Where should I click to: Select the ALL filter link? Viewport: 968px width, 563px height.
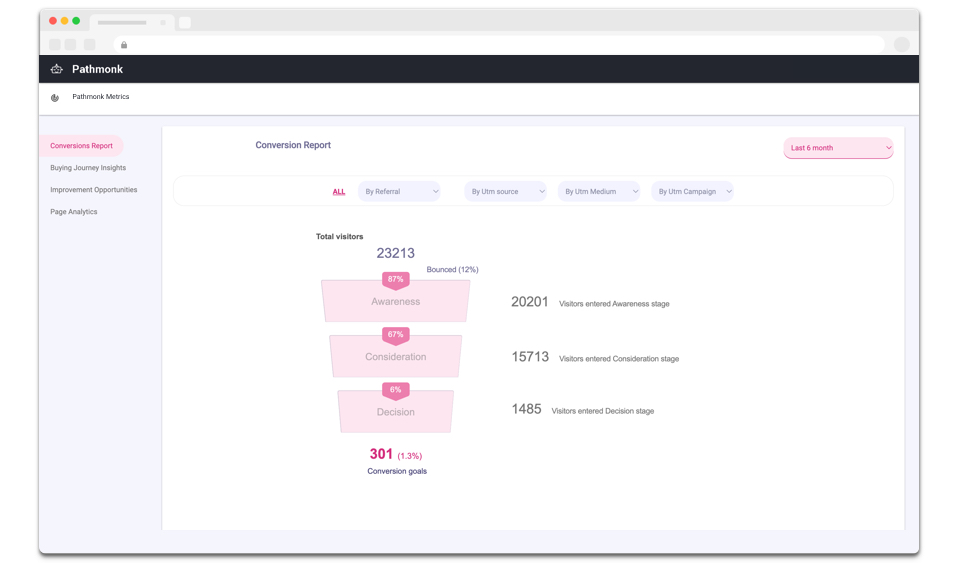pyautogui.click(x=339, y=192)
